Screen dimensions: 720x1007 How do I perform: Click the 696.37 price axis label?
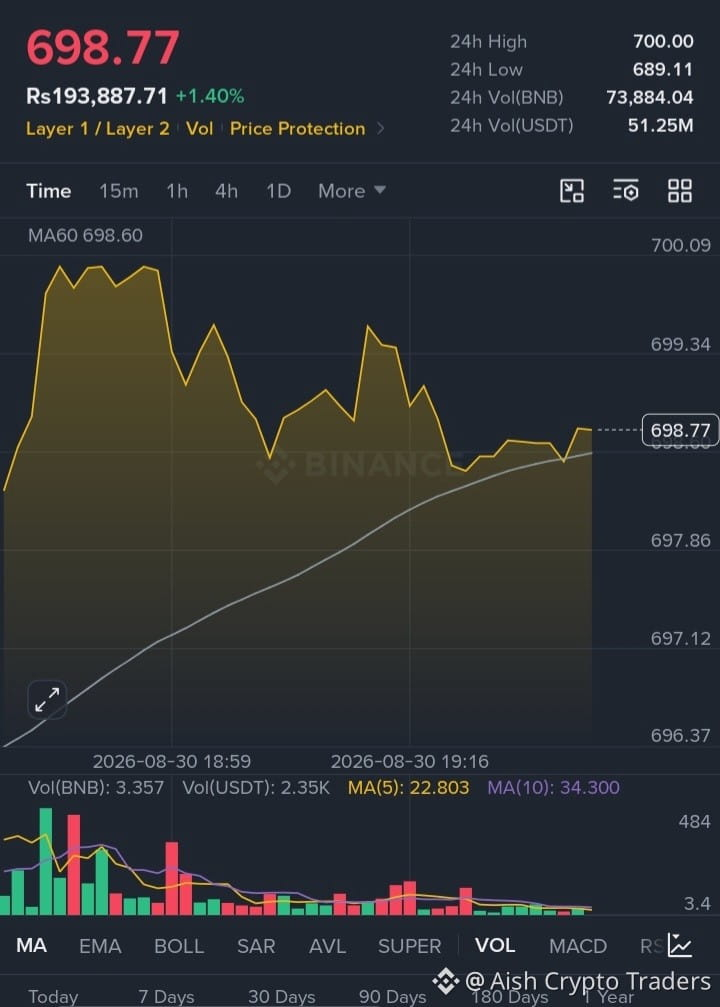pos(681,735)
